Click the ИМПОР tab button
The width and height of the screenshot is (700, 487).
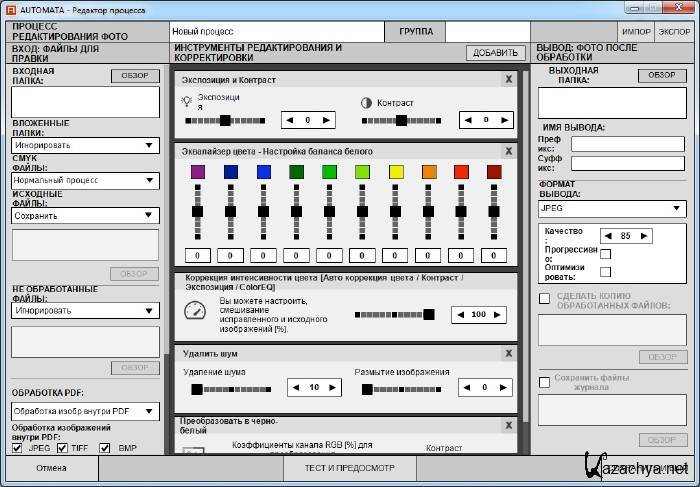point(635,32)
